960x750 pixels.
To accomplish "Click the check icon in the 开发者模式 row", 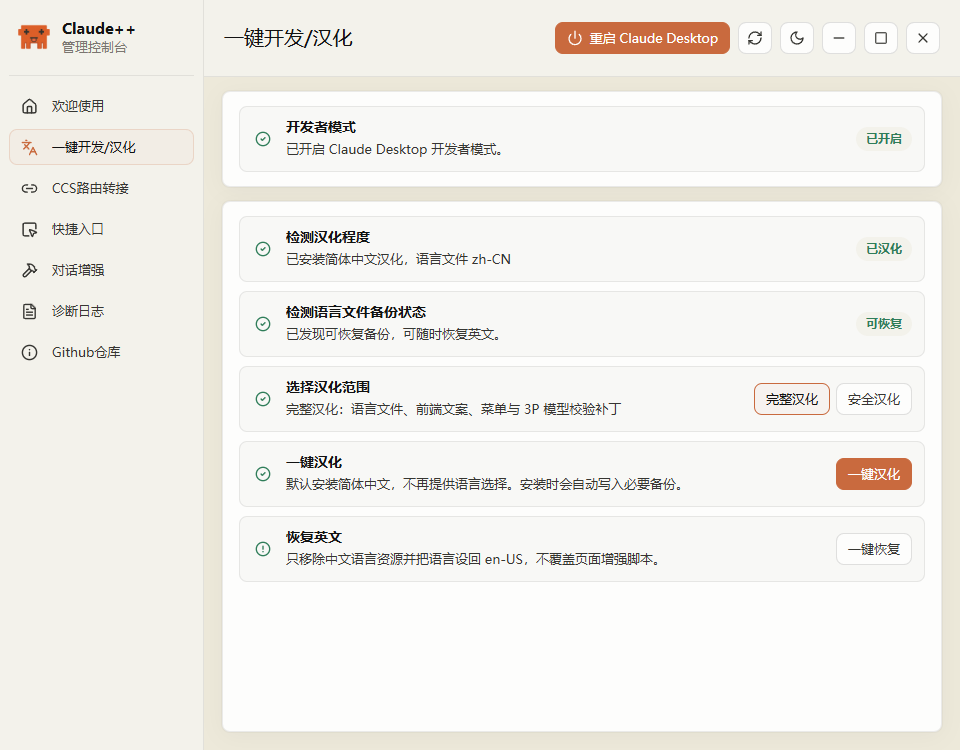I will pyautogui.click(x=263, y=139).
